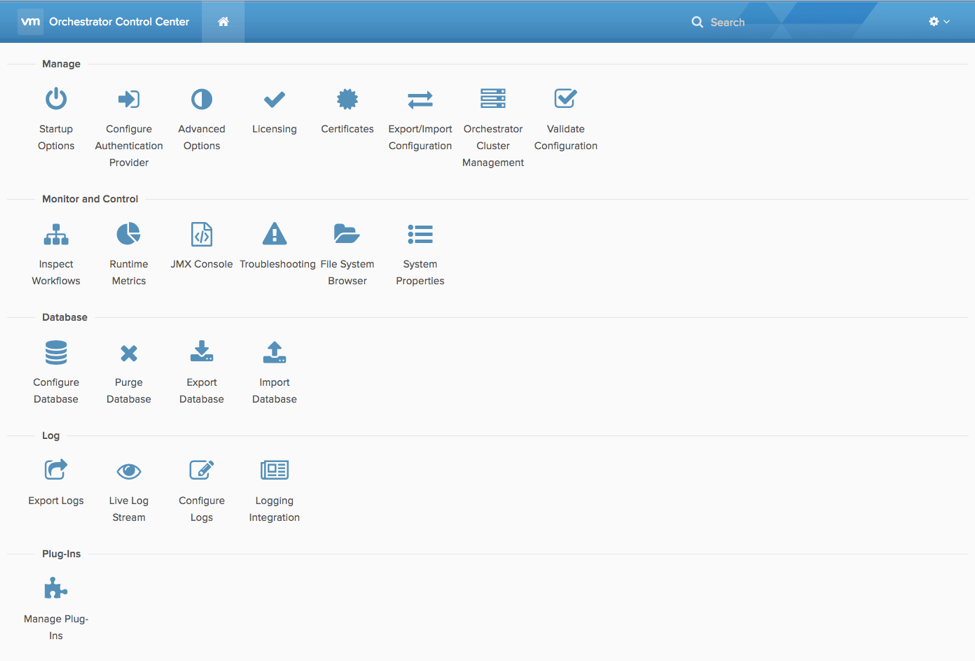Open the Advanced Options half-circle icon

pos(201,99)
